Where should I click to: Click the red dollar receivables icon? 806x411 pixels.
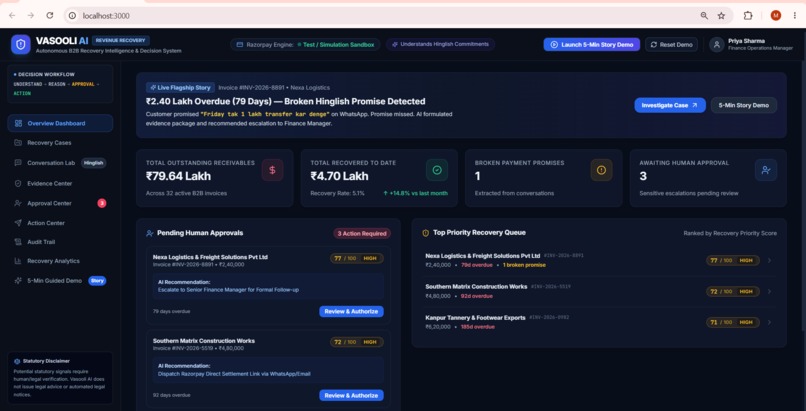[x=272, y=170]
